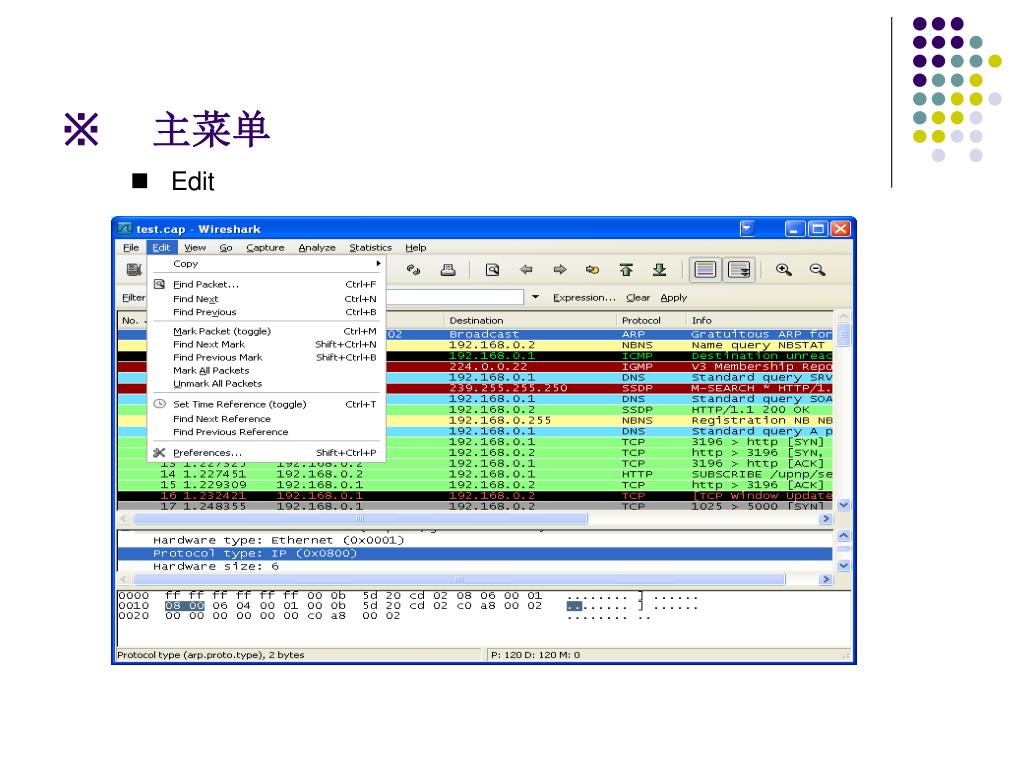
Task: Click the Apply filter button
Action: (x=673, y=297)
